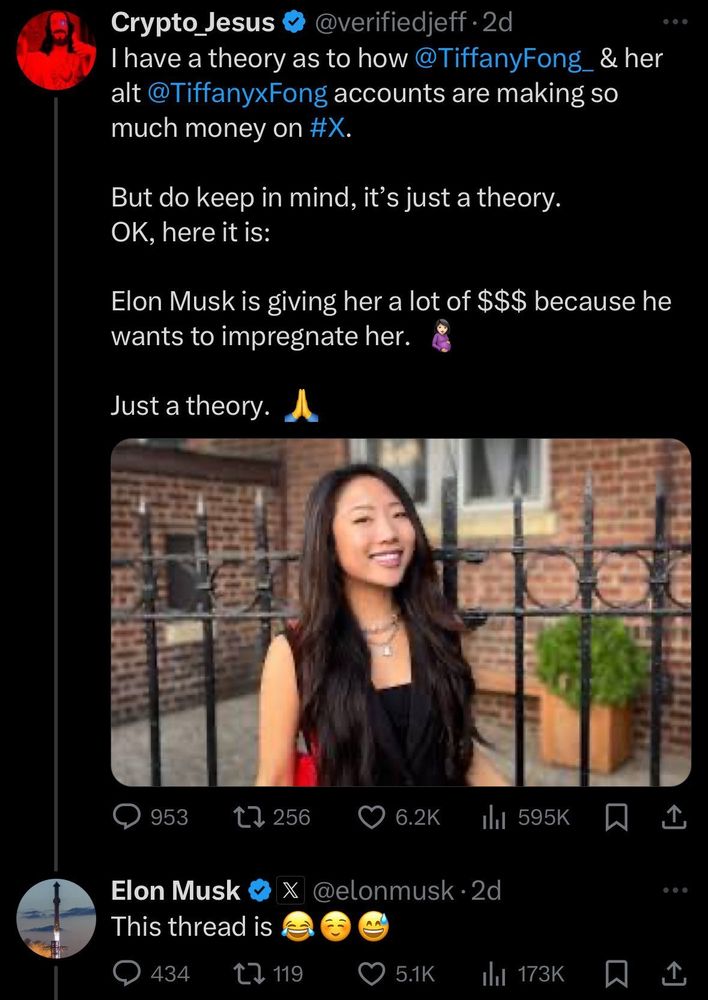Open the @TiffanyxFong mention link
The width and height of the screenshot is (708, 1000).
pos(237,94)
